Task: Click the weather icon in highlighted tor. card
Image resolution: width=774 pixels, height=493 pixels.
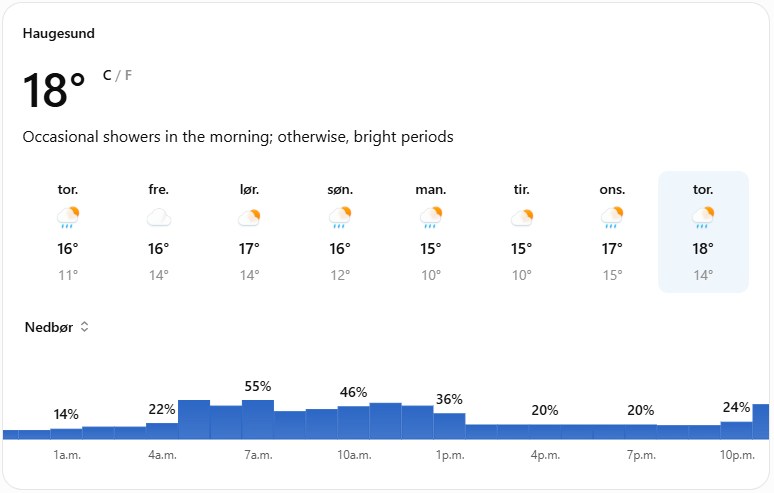Action: pyautogui.click(x=703, y=218)
